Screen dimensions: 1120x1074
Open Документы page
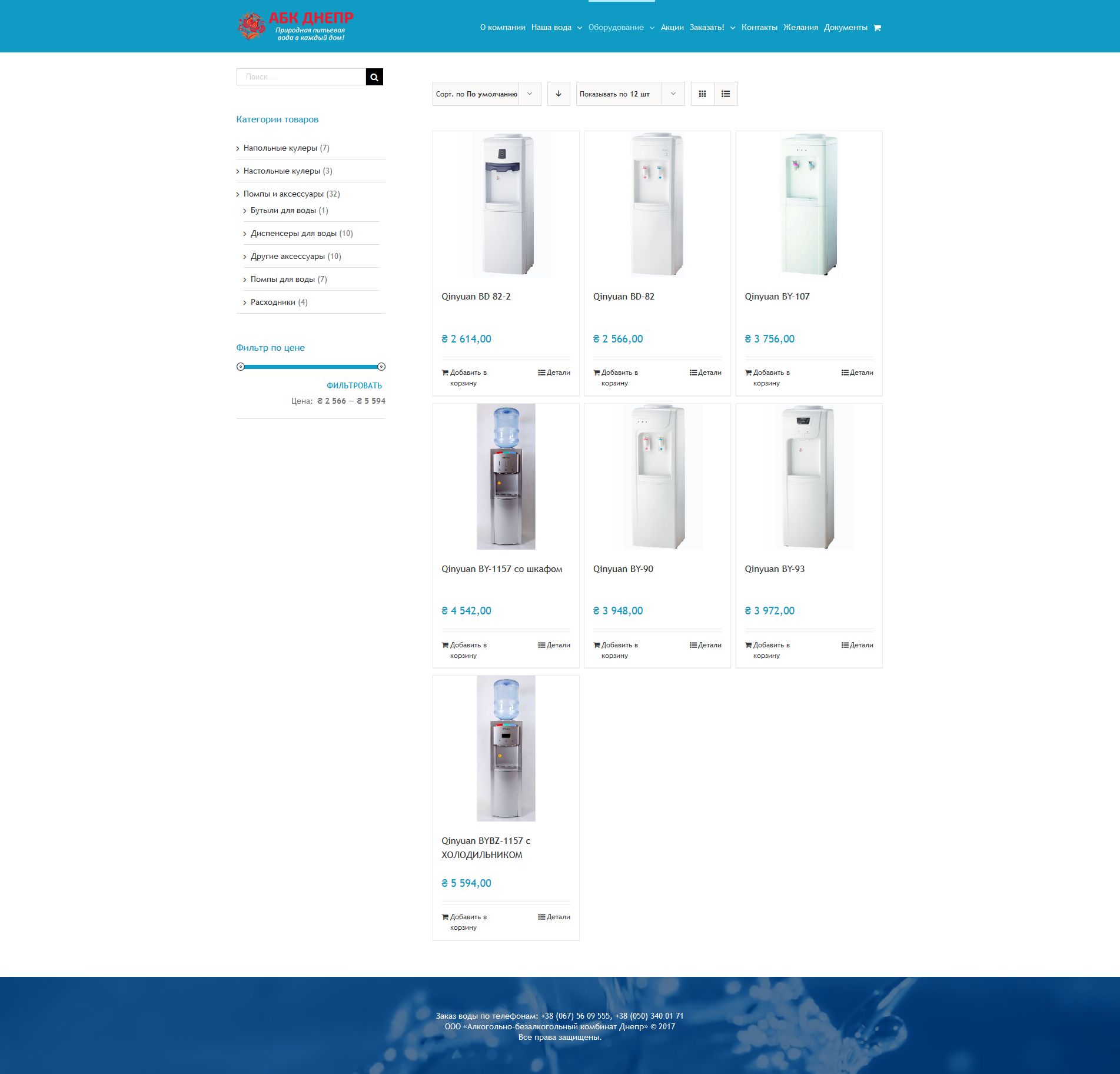click(x=846, y=28)
